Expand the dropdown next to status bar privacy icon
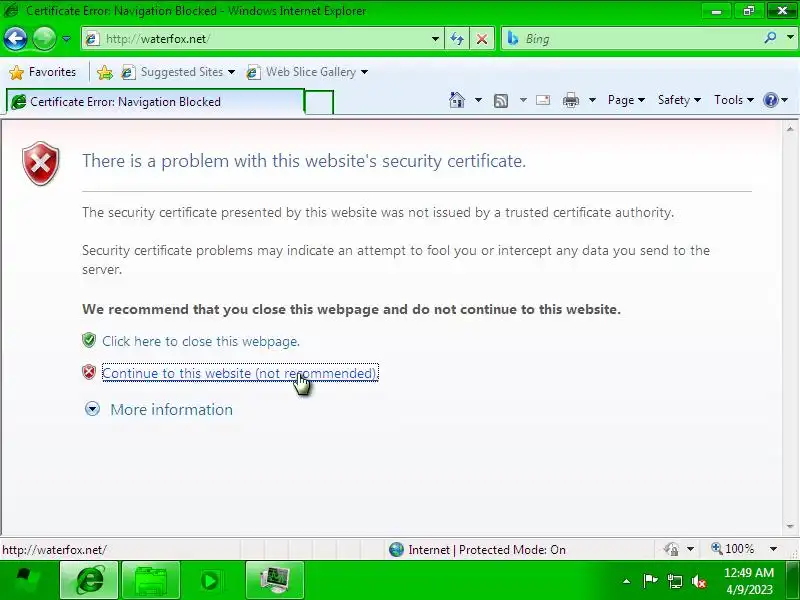Viewport: 800px width, 600px height. click(x=690, y=549)
